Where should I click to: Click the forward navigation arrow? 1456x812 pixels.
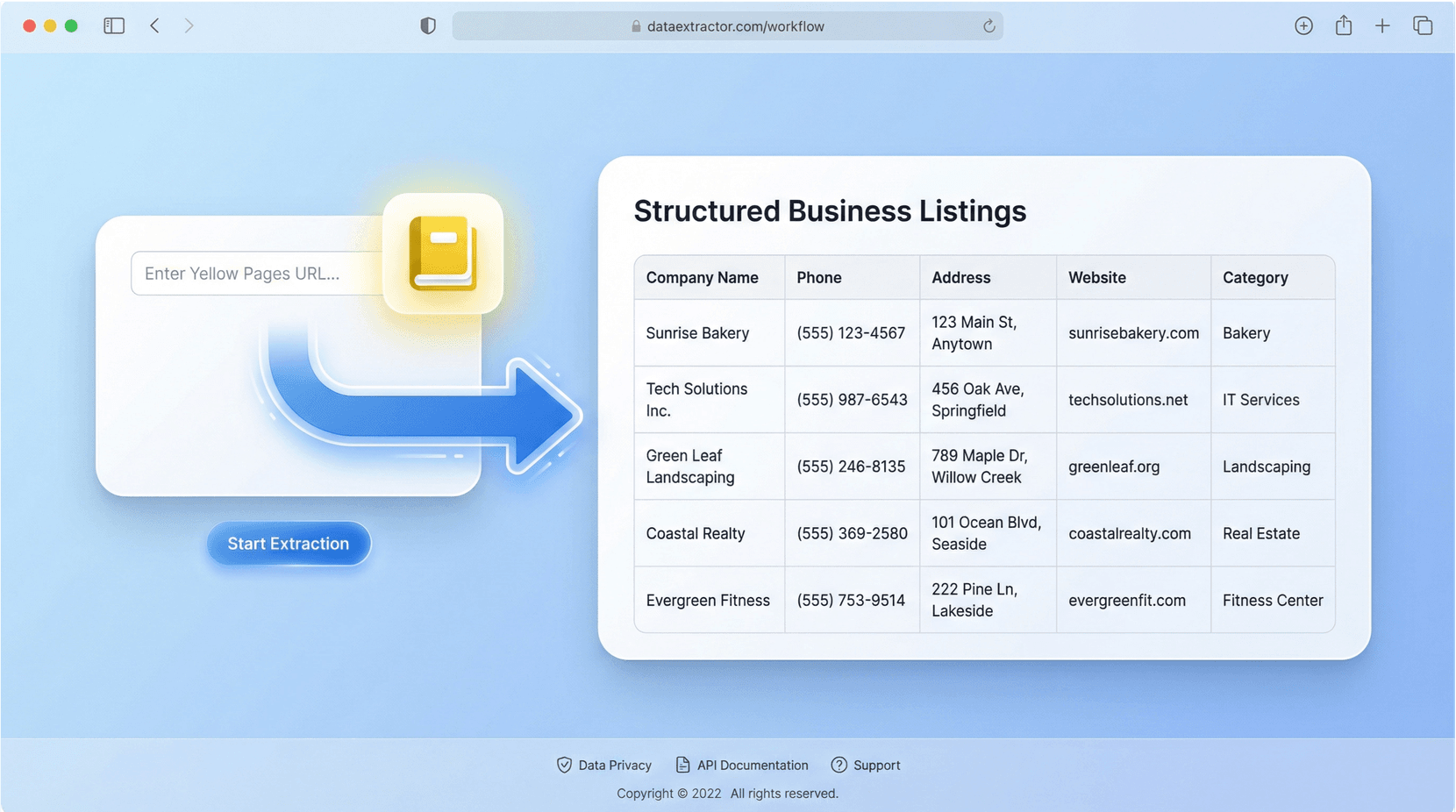(189, 25)
